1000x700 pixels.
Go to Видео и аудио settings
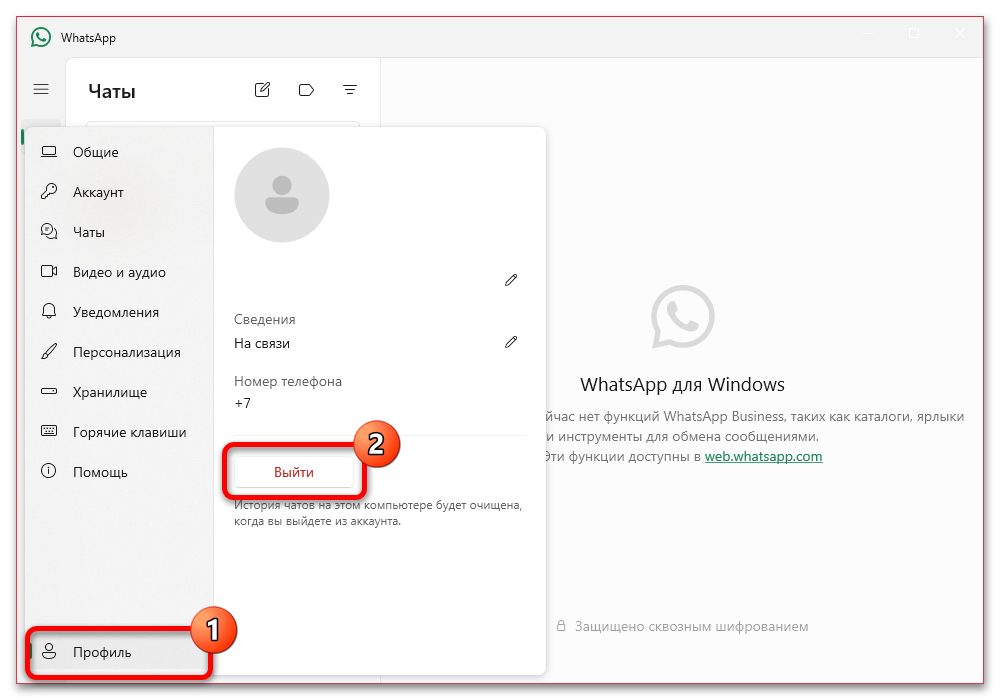tap(119, 272)
